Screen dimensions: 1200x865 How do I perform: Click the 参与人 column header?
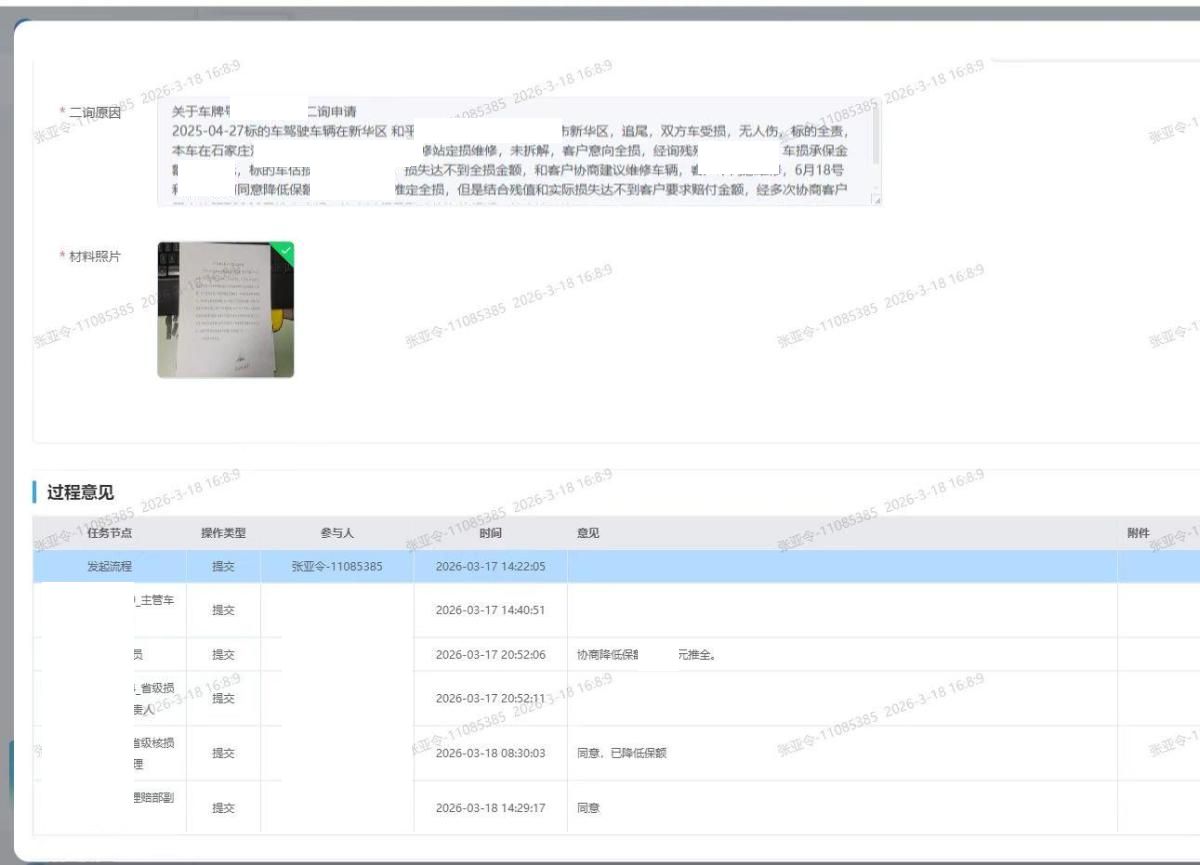[x=337, y=534]
